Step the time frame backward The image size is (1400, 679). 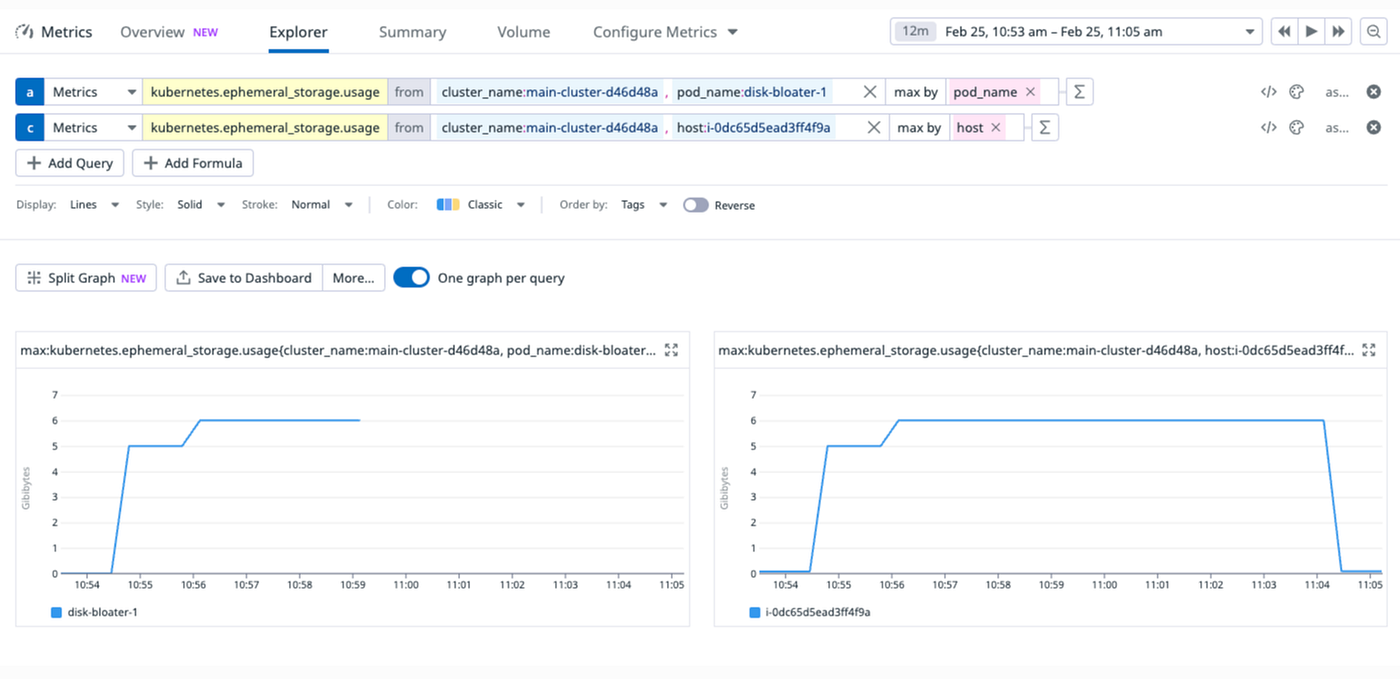(x=1284, y=32)
